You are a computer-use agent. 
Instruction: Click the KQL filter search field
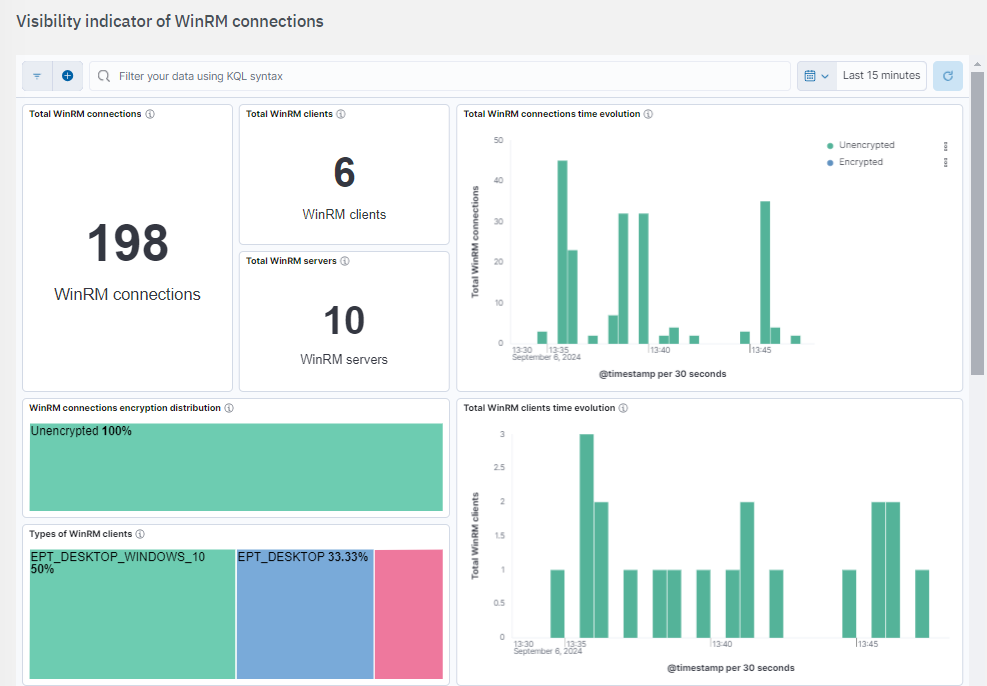440,76
